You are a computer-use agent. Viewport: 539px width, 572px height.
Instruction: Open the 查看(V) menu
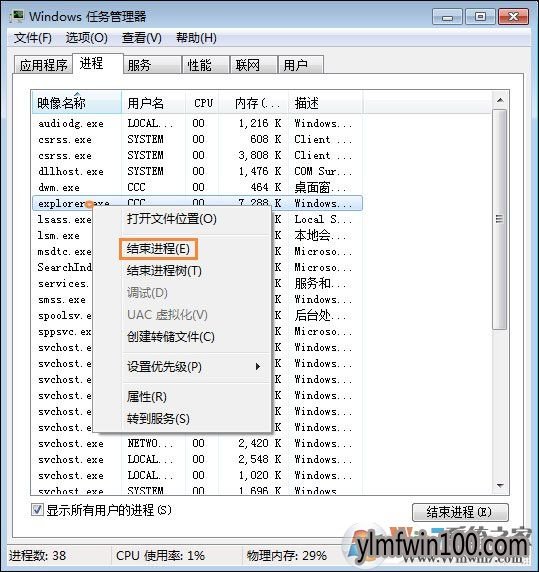tap(141, 38)
